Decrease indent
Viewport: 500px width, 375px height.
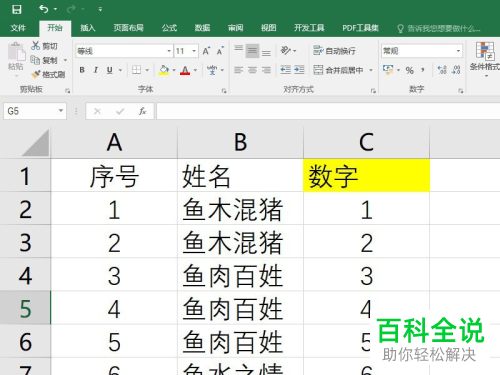click(x=285, y=70)
